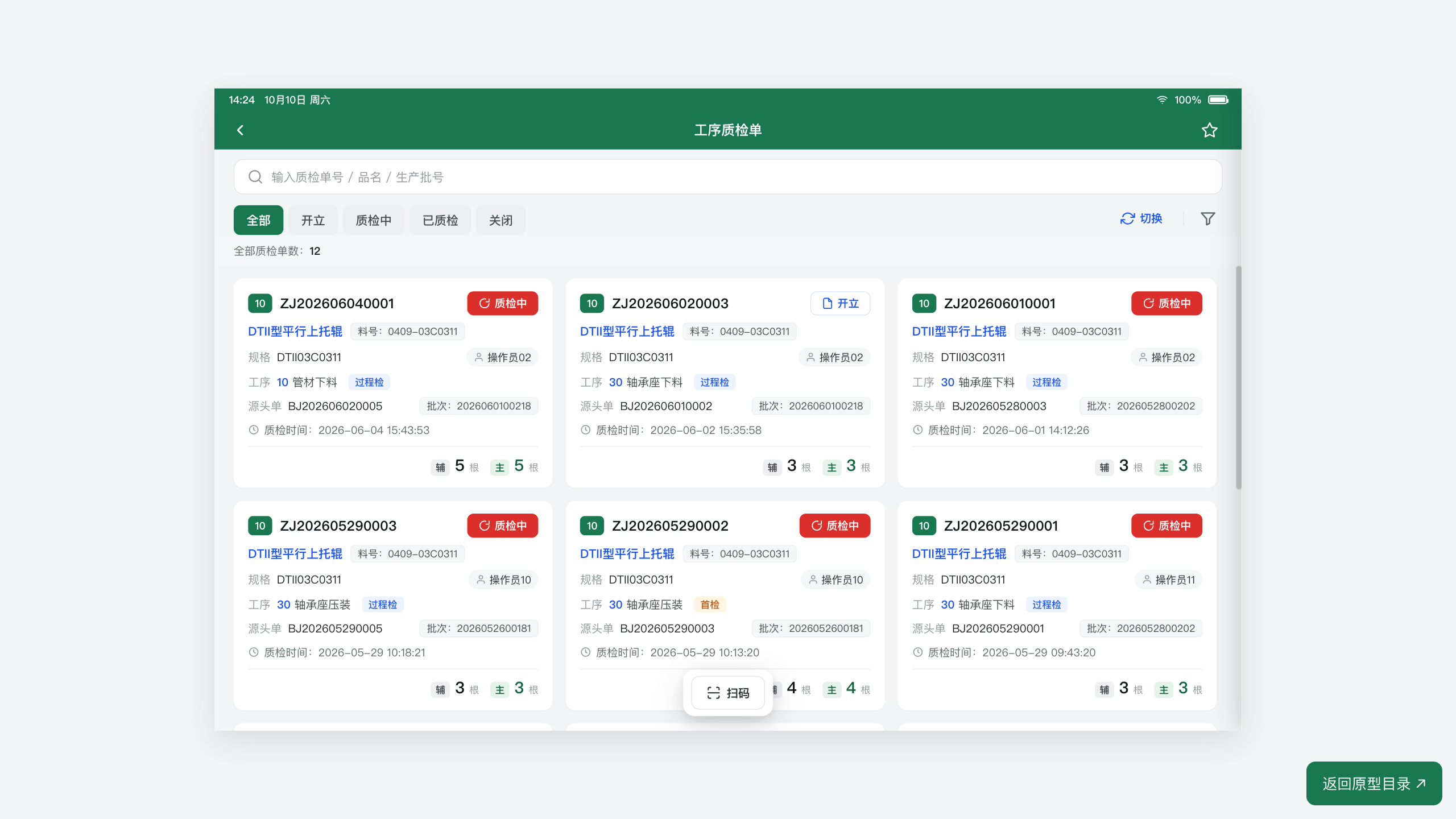Click the WiFi icon in status bar
Screen dimensions: 1456x819
pyautogui.click(x=1162, y=100)
